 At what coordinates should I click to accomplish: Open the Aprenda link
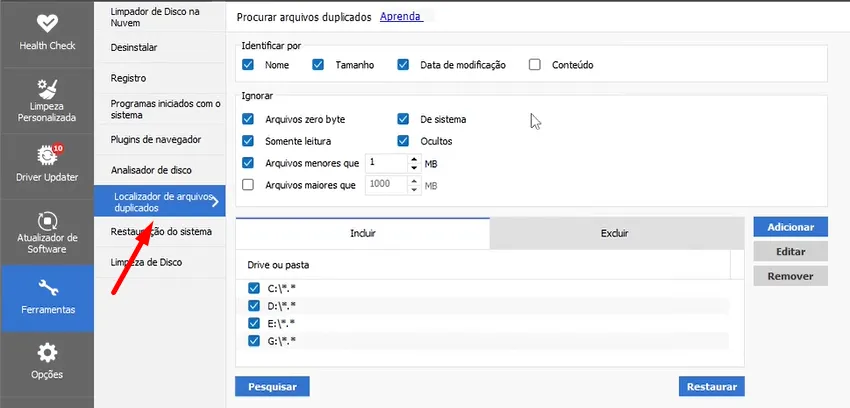click(400, 17)
